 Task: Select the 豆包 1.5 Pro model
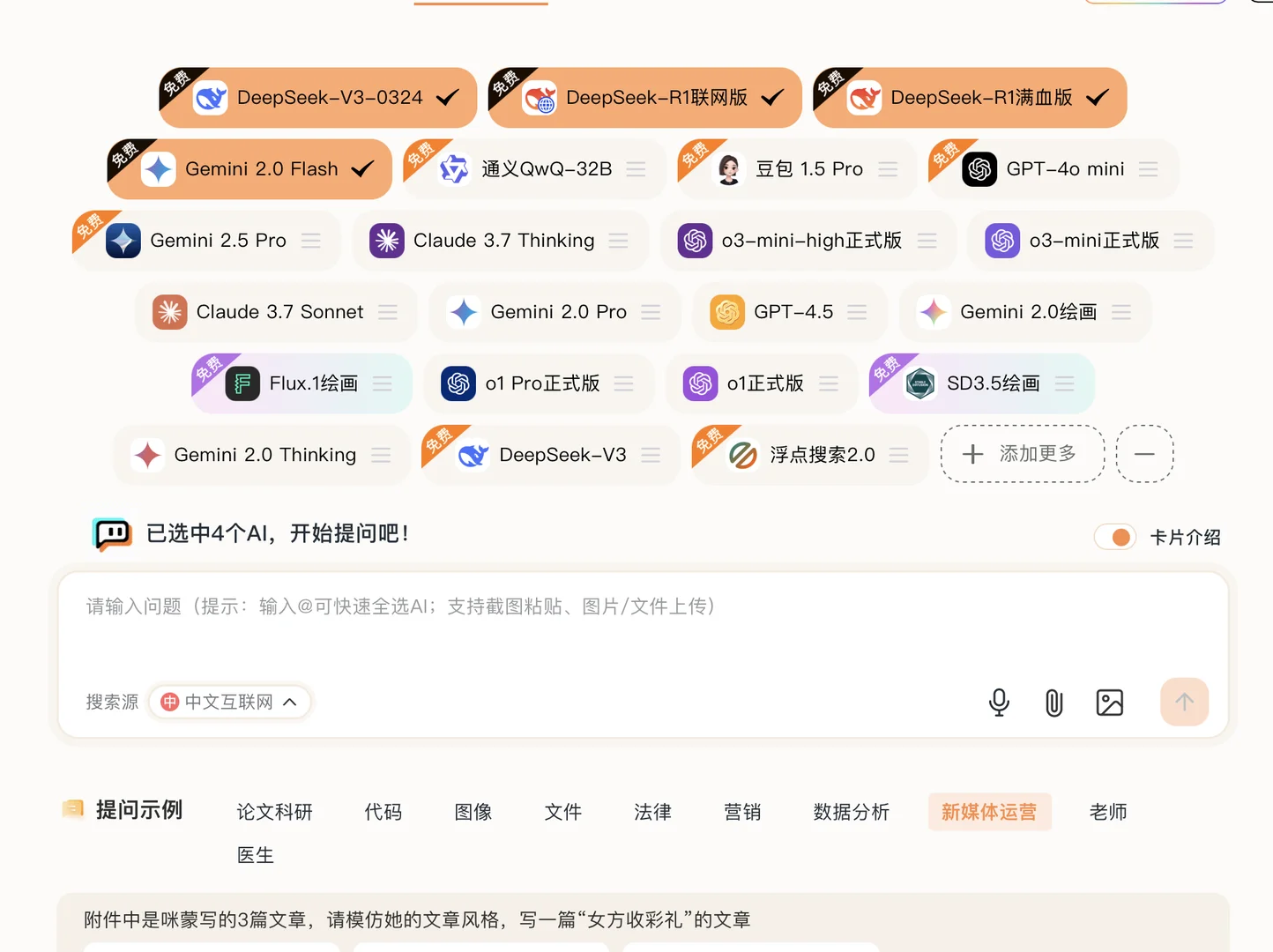click(x=795, y=168)
